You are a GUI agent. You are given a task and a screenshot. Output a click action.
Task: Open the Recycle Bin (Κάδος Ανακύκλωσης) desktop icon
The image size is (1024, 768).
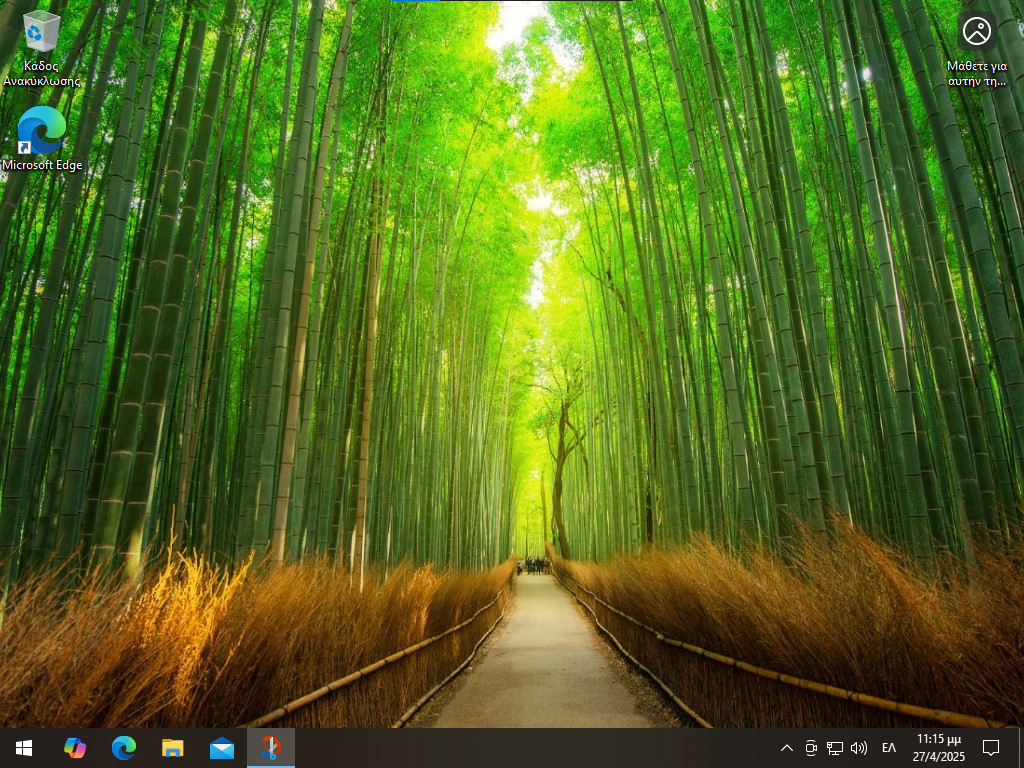coord(42,48)
